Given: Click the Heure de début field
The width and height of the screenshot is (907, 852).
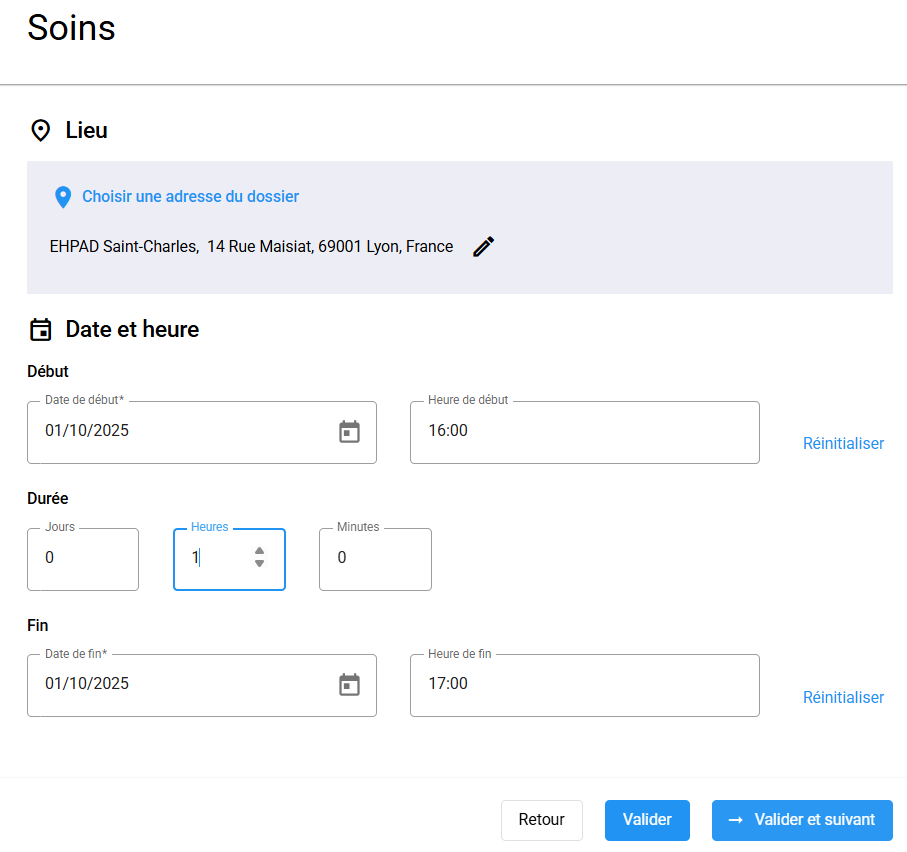Looking at the screenshot, I should click(x=584, y=432).
